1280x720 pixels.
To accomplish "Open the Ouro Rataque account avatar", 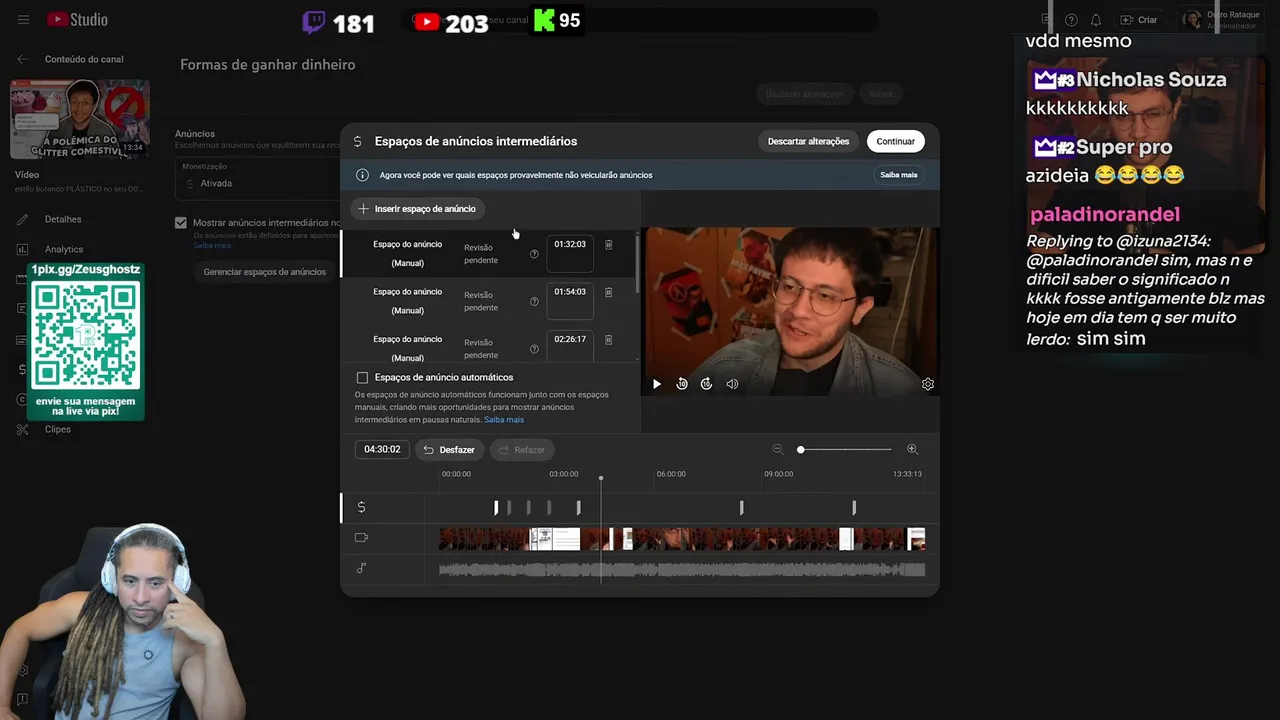I will click(x=1191, y=20).
